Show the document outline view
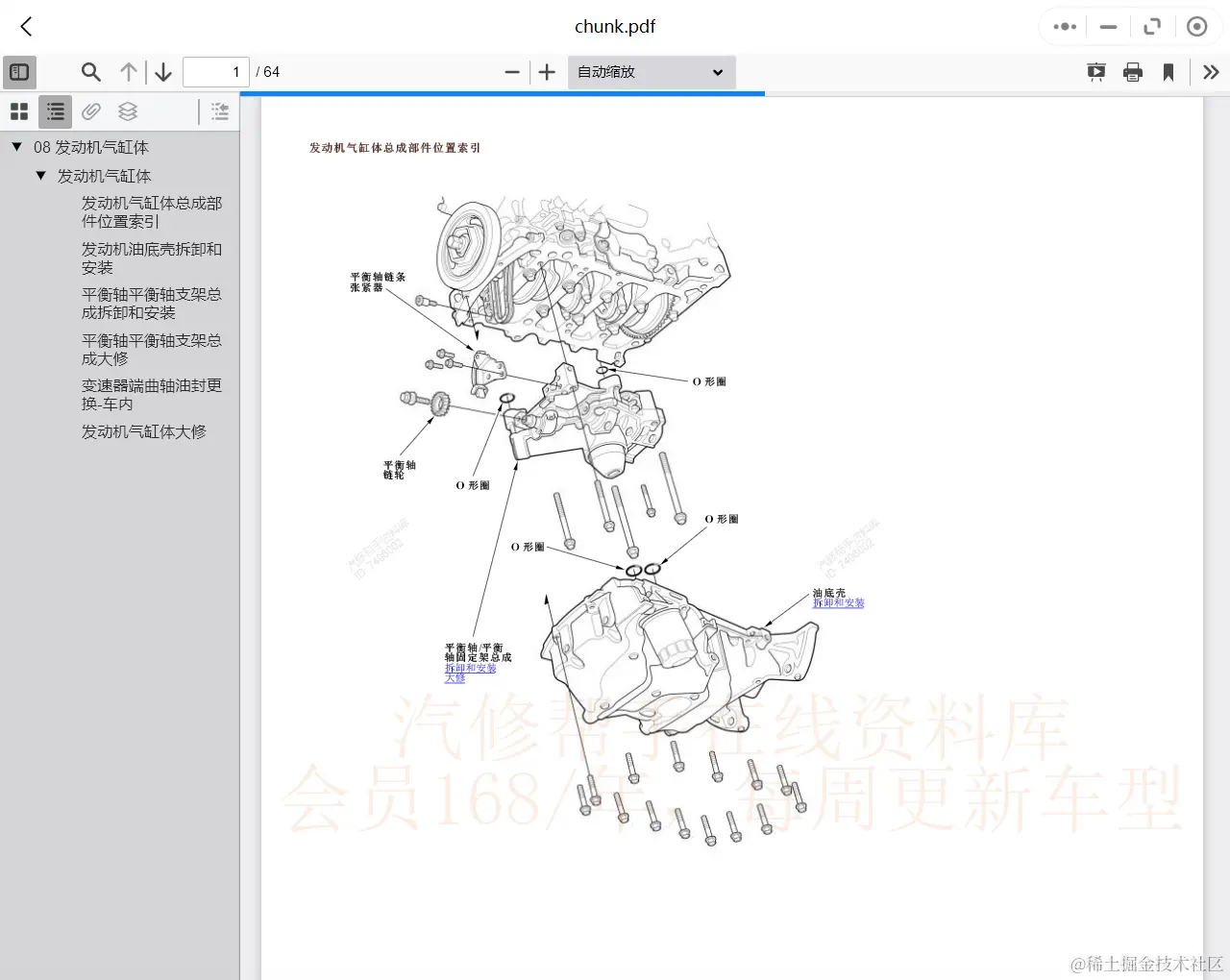The height and width of the screenshot is (980, 1230). [x=54, y=110]
